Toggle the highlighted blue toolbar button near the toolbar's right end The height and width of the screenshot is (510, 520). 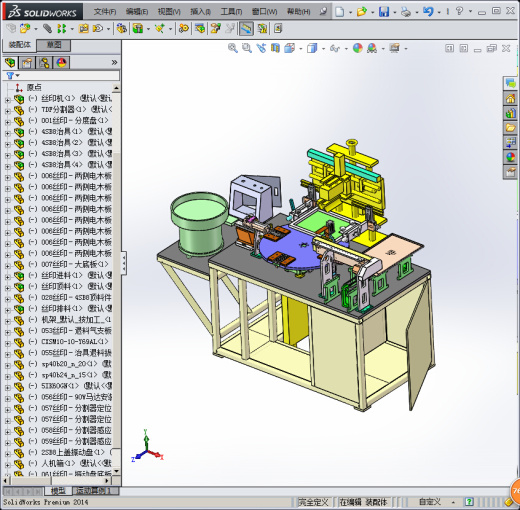(x=246, y=29)
